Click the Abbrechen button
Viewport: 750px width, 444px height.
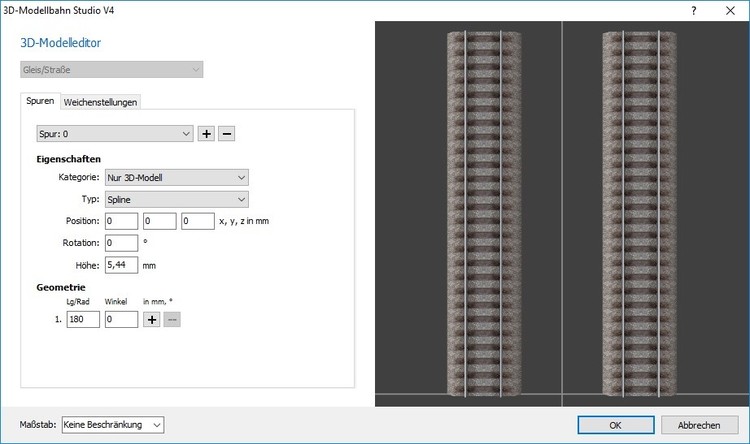pos(699,425)
